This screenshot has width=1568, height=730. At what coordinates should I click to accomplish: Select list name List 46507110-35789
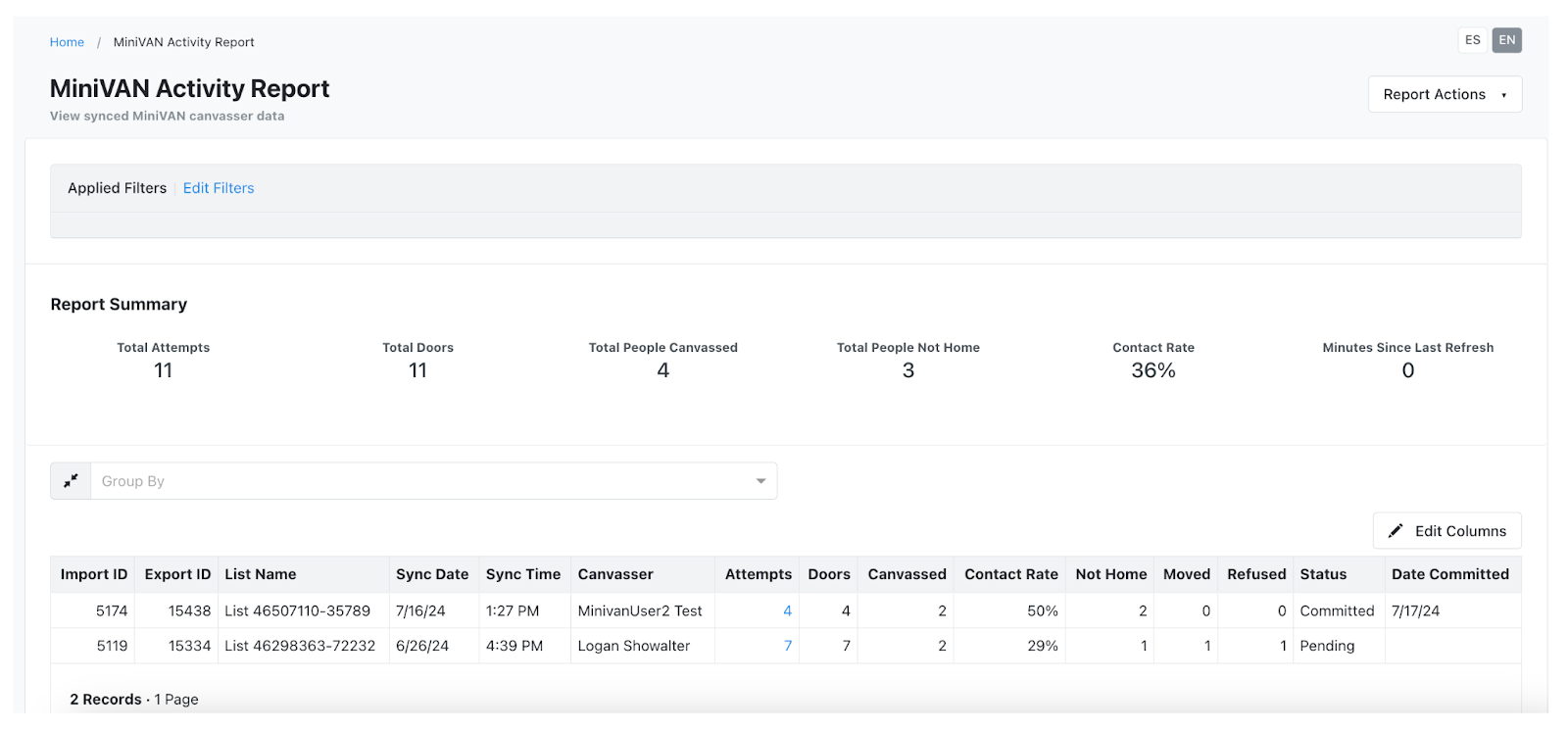point(298,610)
